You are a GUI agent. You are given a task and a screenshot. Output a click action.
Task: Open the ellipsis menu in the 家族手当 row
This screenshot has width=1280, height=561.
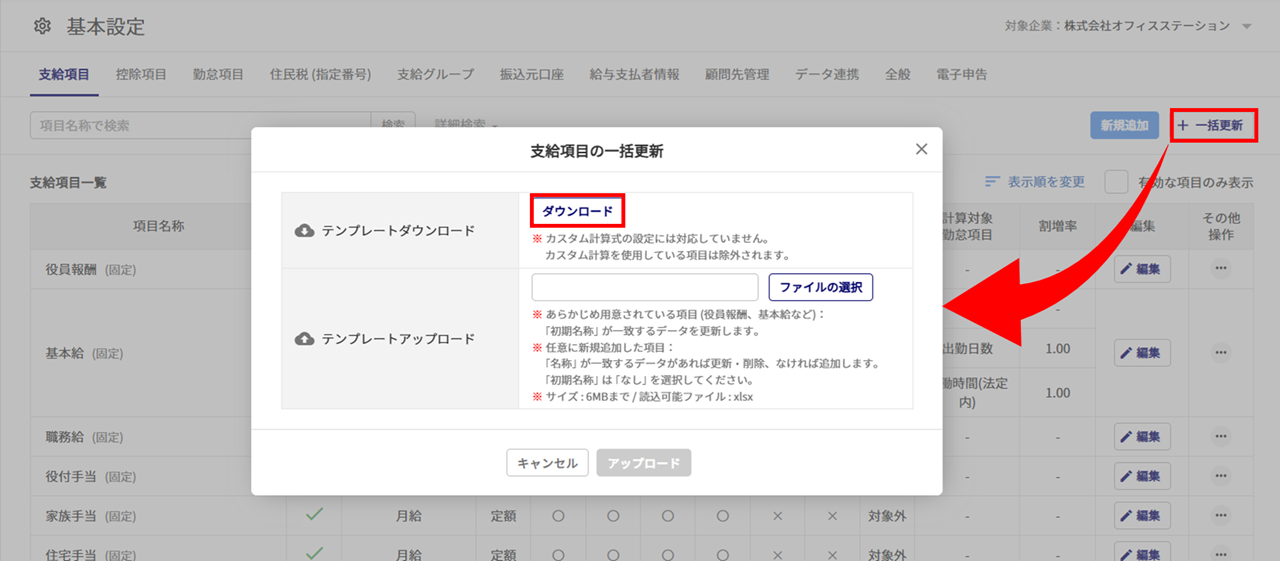1220,516
